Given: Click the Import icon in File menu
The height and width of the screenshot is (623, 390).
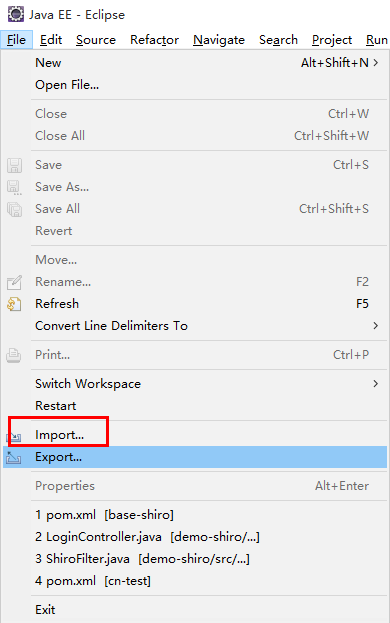Looking at the screenshot, I should click(14, 437).
